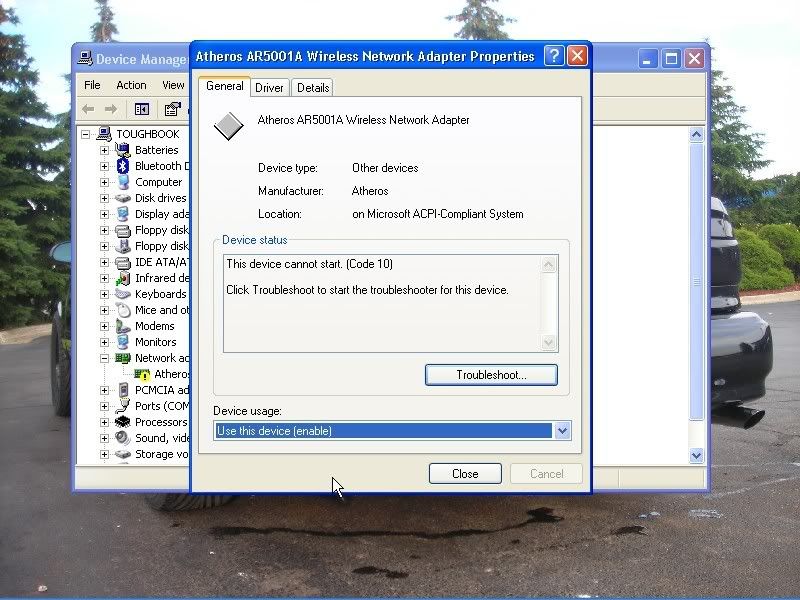Viewport: 800px width, 600px height.
Task: Click the IDE ATA/ATAPI controllers icon
Action: [122, 262]
